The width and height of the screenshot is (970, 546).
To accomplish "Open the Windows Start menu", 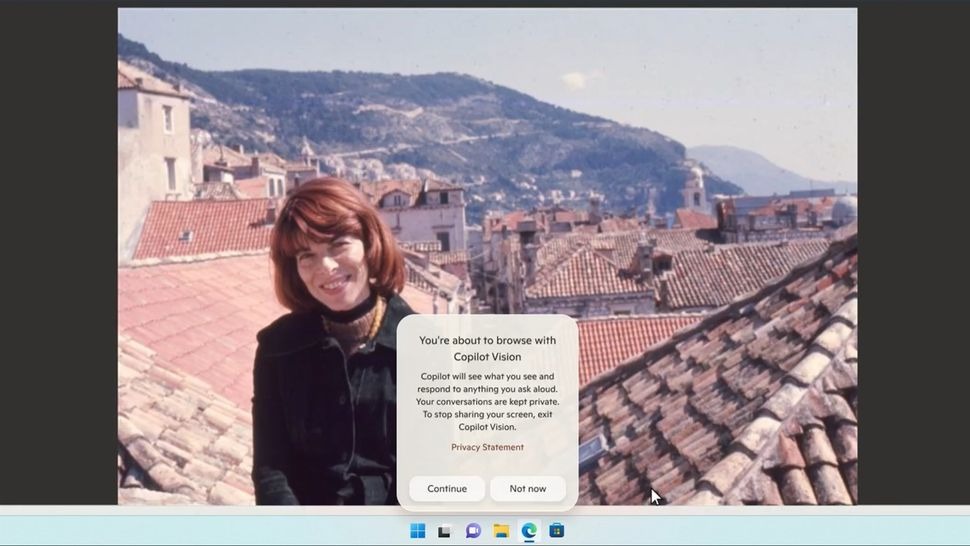I will pyautogui.click(x=418, y=531).
